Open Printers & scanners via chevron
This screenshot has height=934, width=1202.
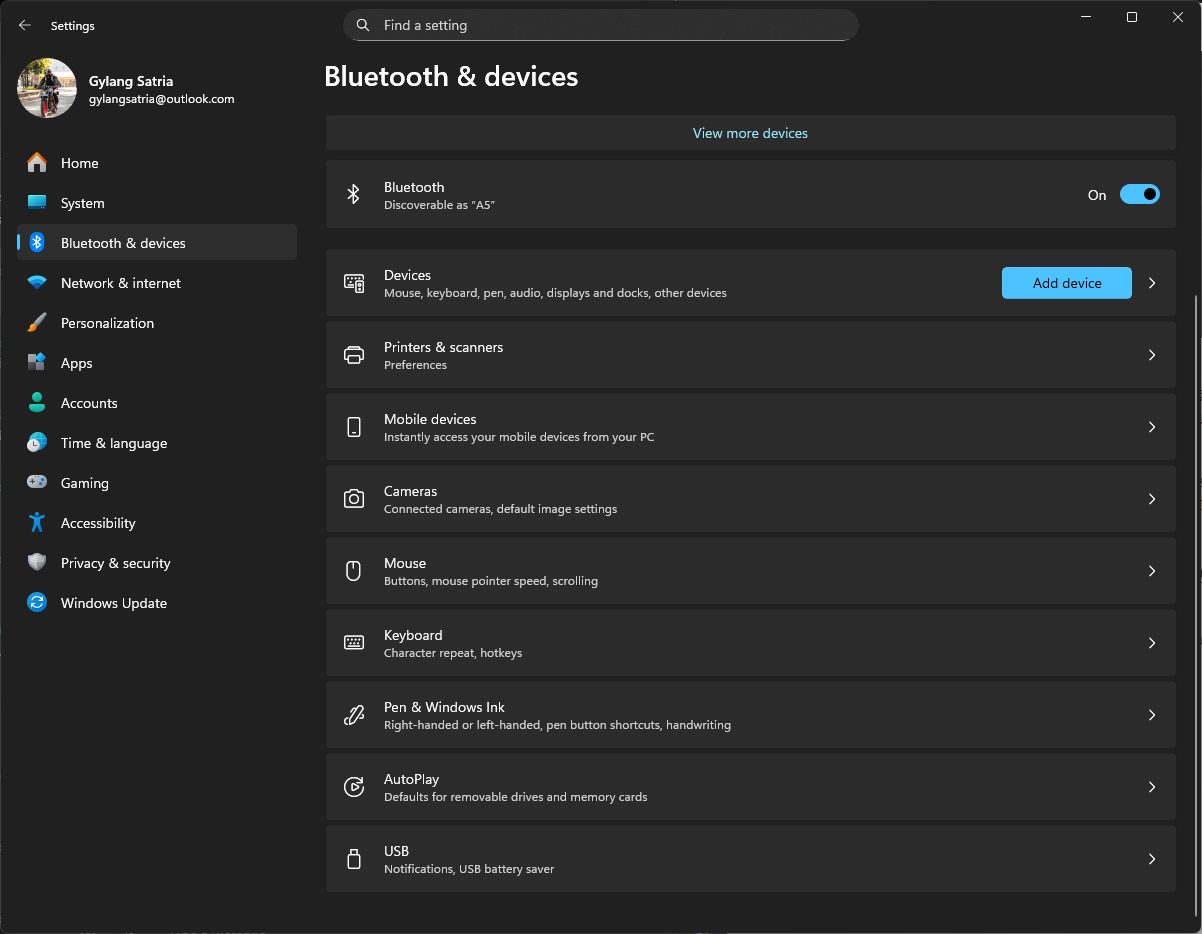pyautogui.click(x=1152, y=355)
